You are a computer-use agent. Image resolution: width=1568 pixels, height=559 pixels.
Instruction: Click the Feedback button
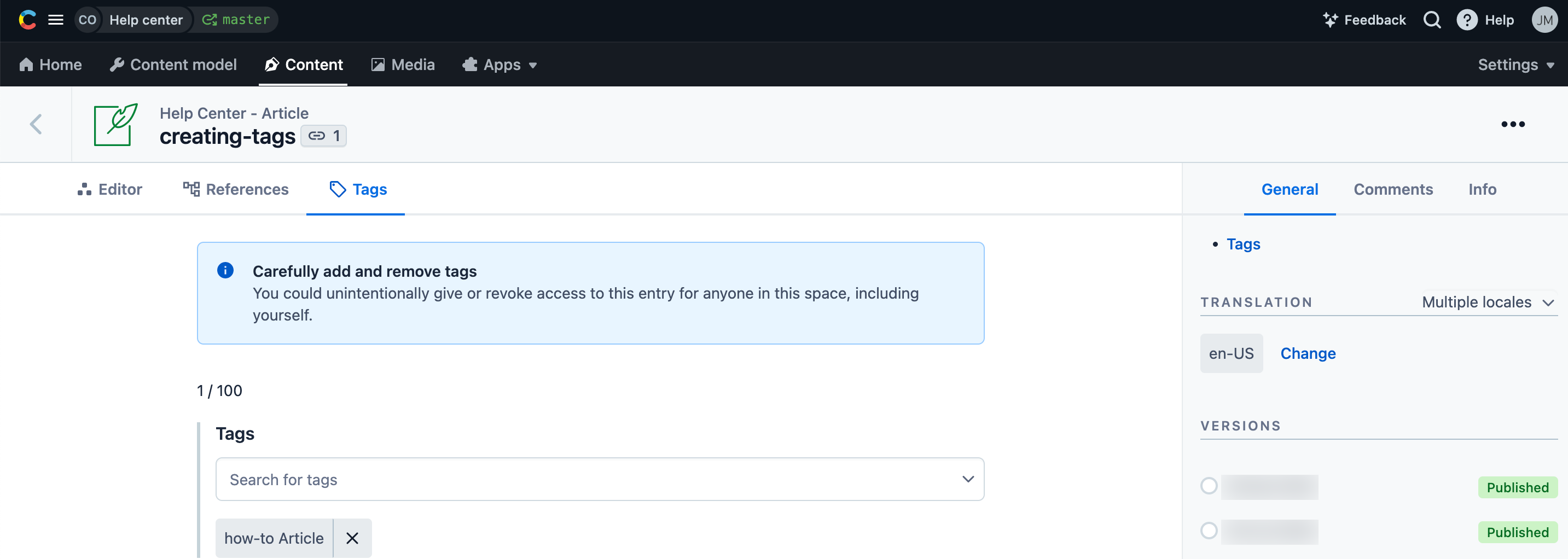pos(1364,20)
